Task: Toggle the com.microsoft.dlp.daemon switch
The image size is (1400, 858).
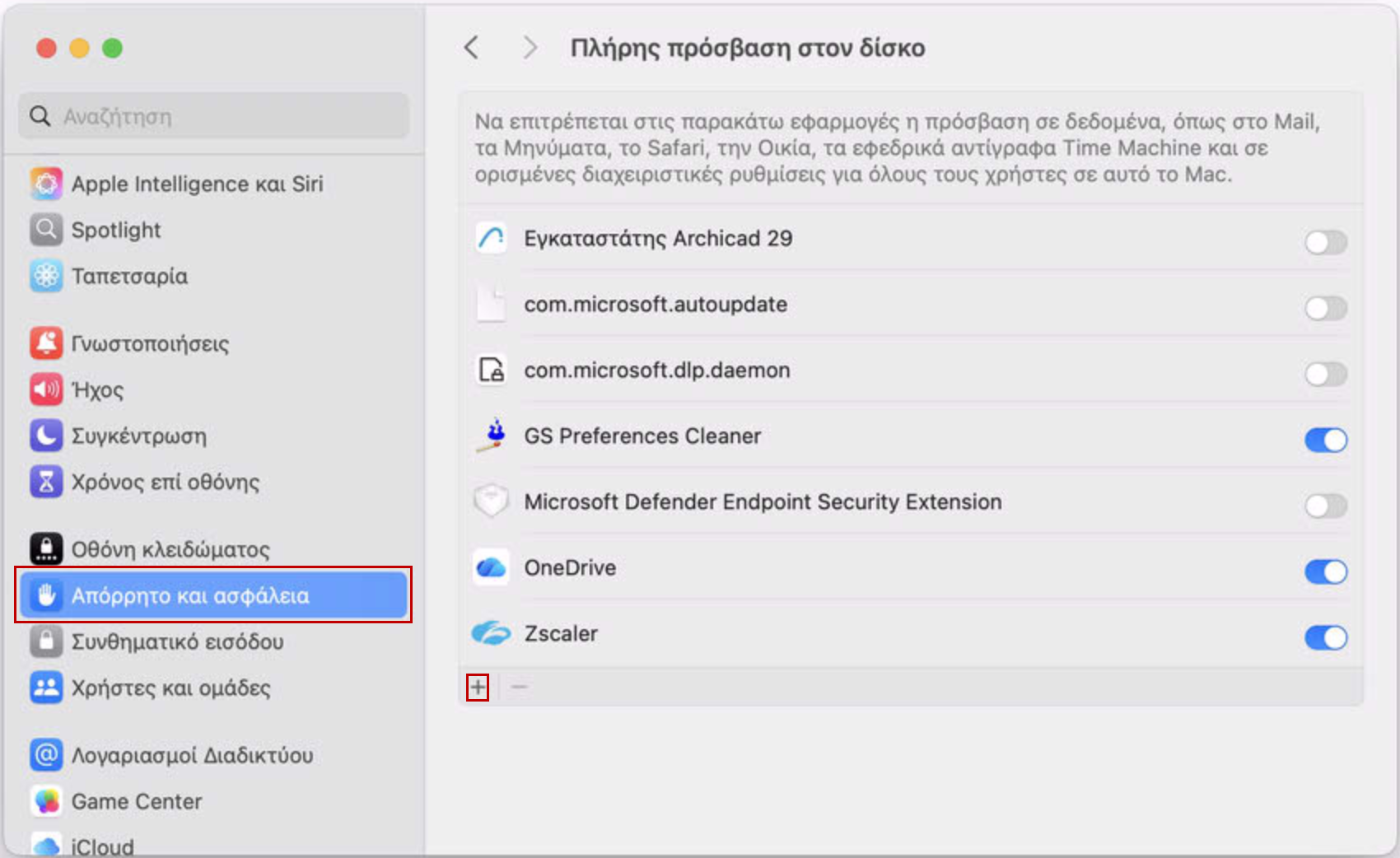Action: click(x=1326, y=374)
